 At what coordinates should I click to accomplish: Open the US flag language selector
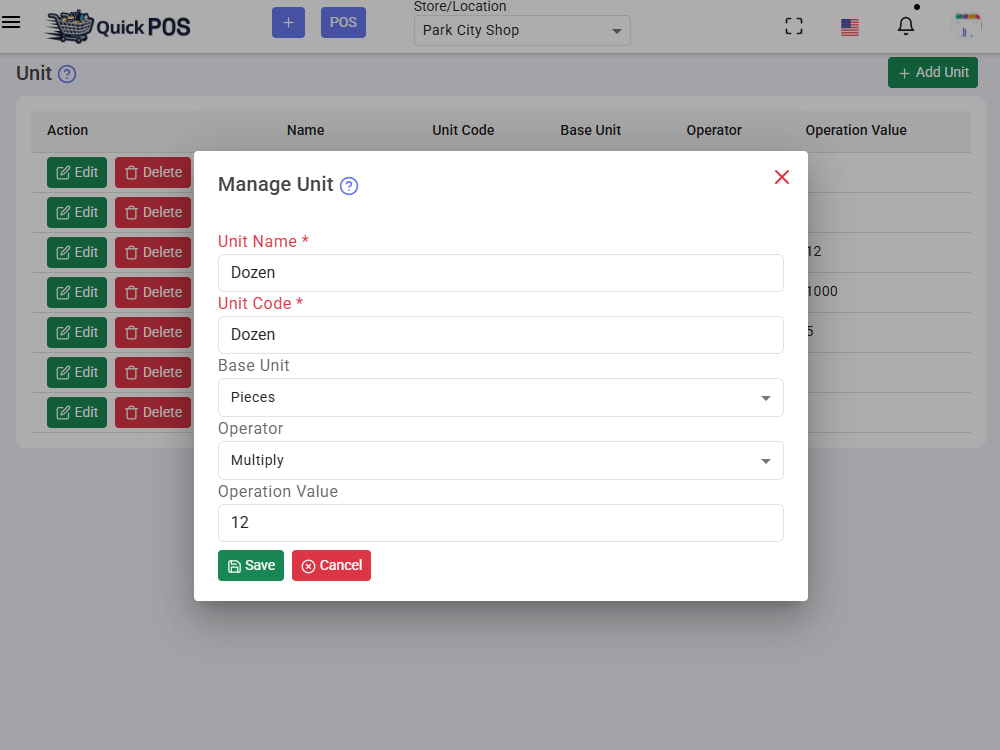[849, 27]
